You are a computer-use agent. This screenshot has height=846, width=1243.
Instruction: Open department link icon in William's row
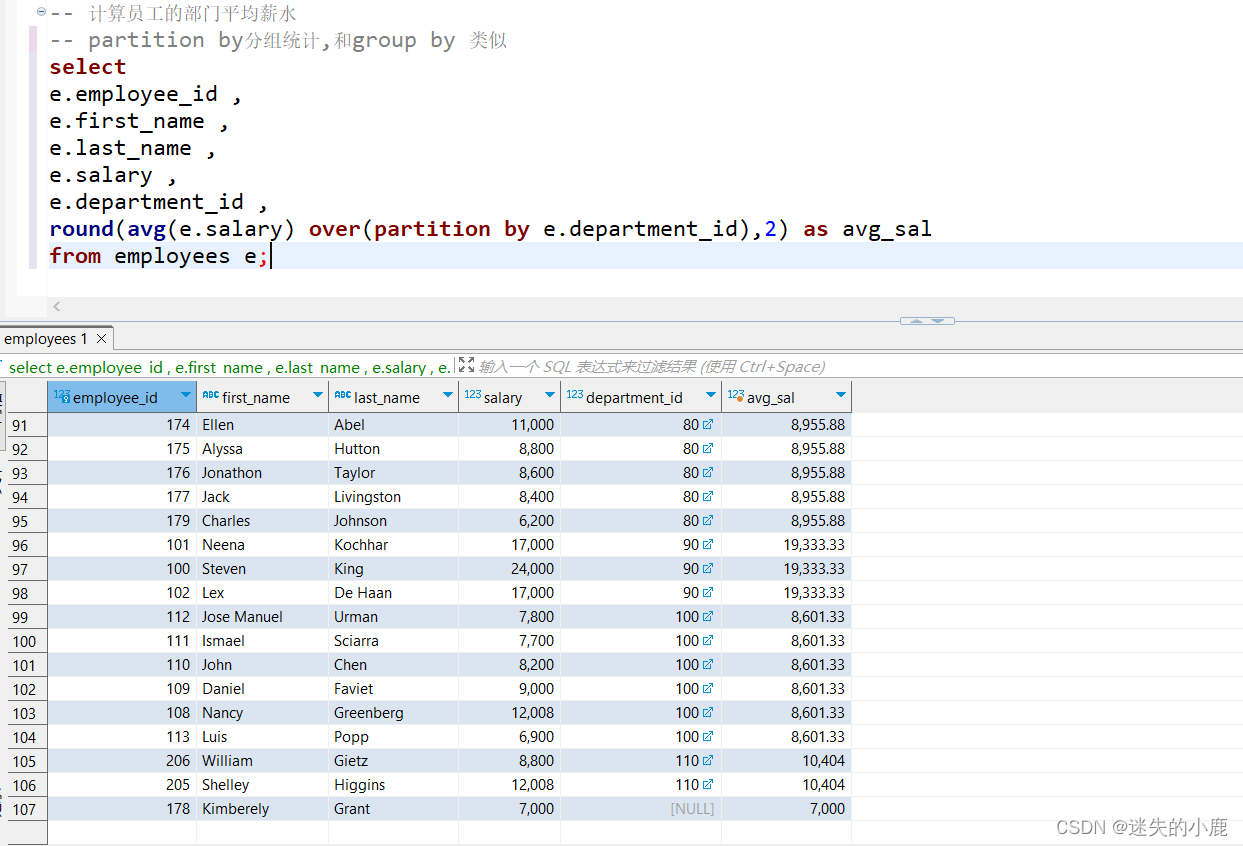click(708, 760)
